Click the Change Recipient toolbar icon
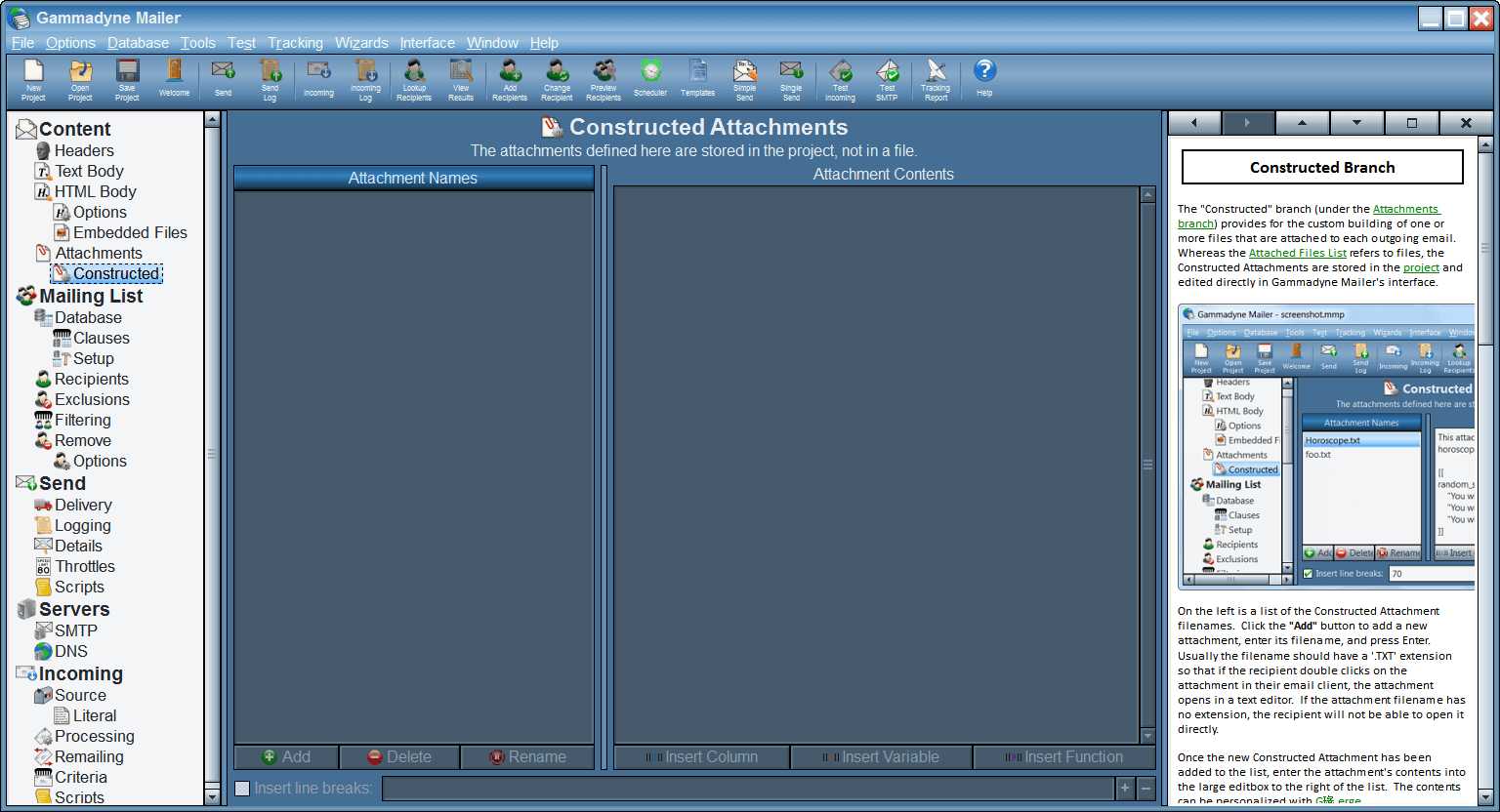This screenshot has width=1500, height=812. (x=557, y=80)
